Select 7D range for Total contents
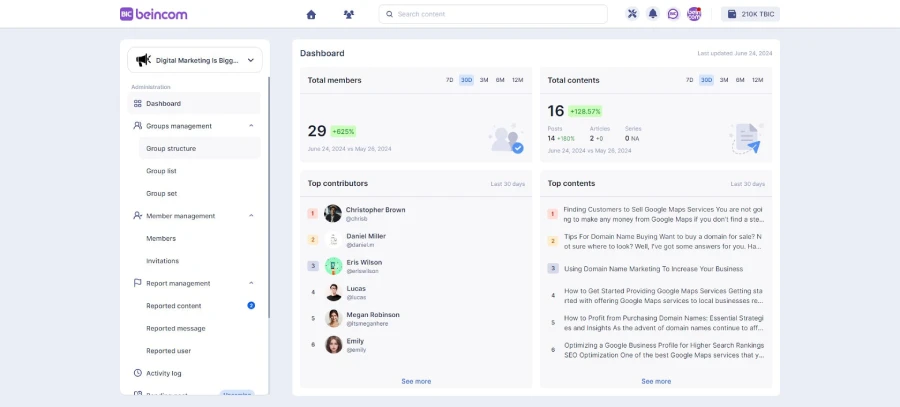 pos(689,80)
